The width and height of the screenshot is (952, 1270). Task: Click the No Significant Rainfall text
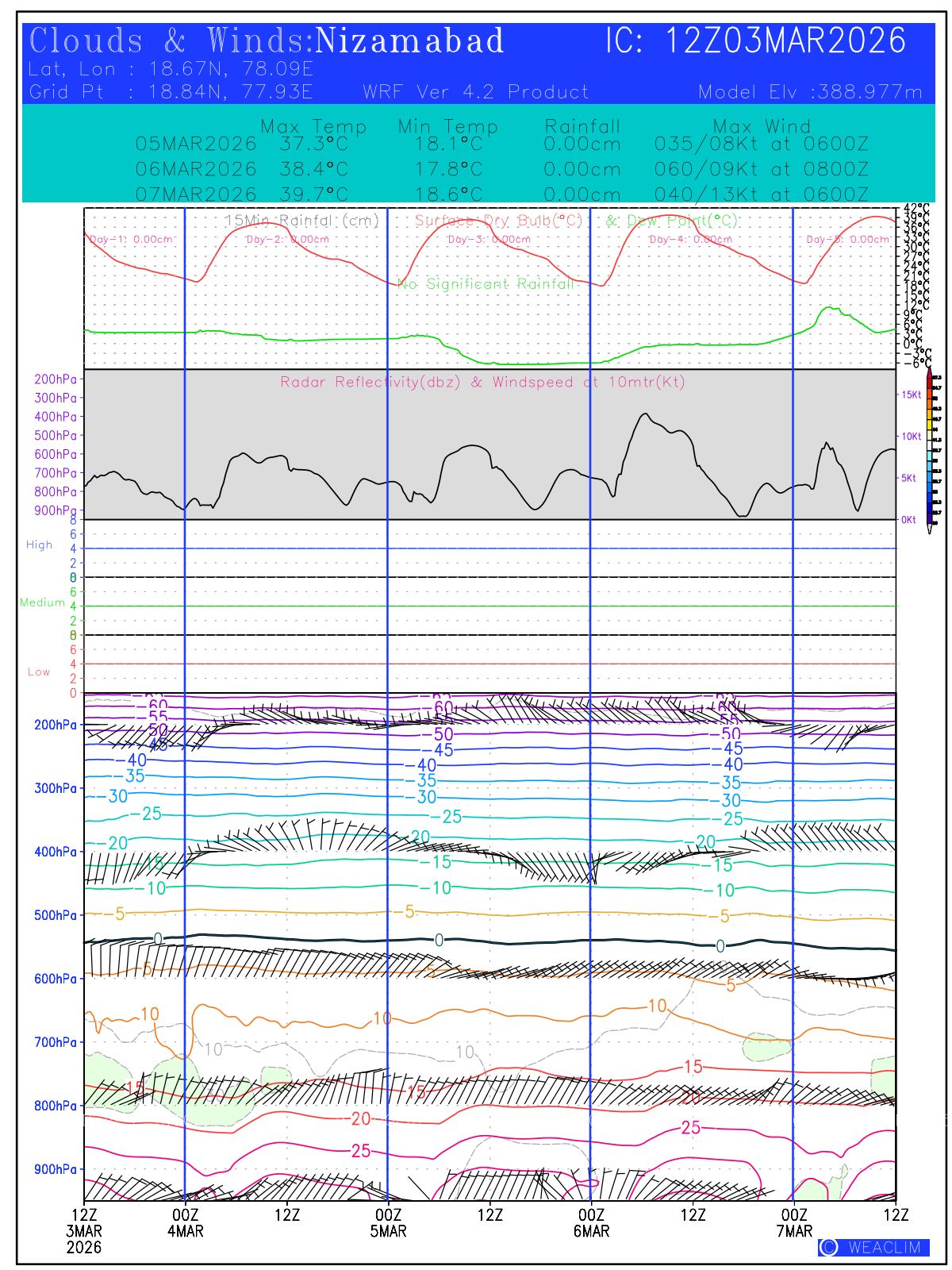pos(485,284)
